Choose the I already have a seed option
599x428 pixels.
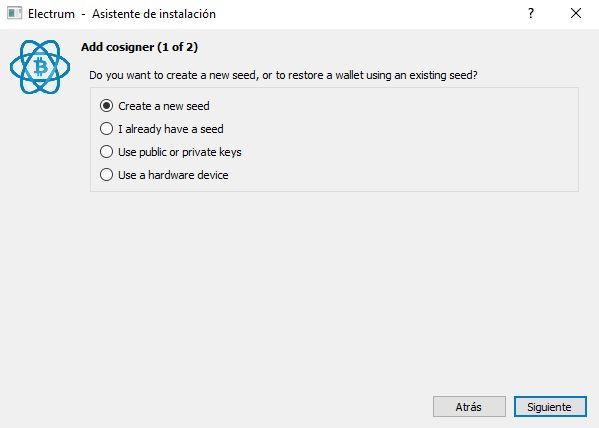pyautogui.click(x=106, y=129)
